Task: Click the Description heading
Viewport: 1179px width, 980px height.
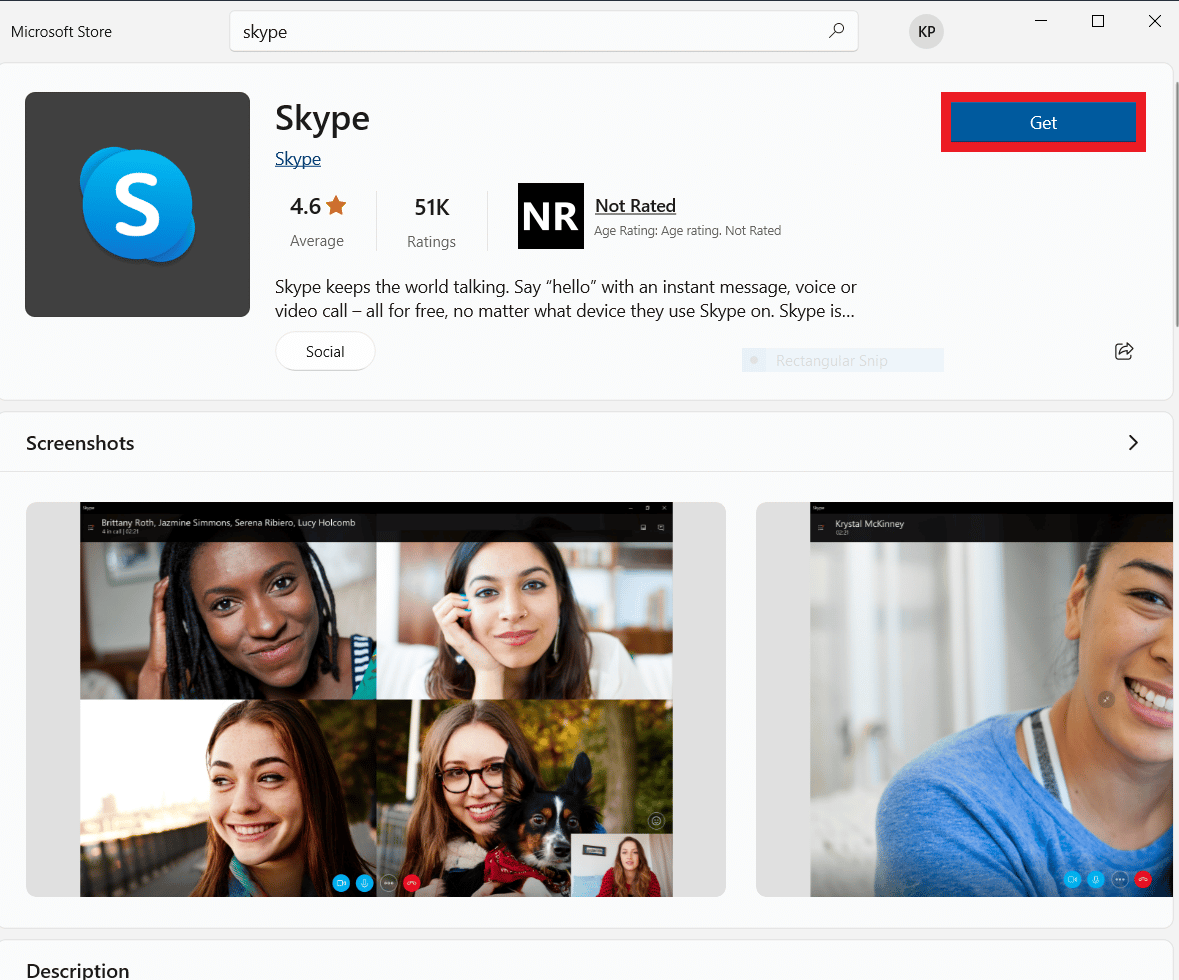Action: (77, 970)
